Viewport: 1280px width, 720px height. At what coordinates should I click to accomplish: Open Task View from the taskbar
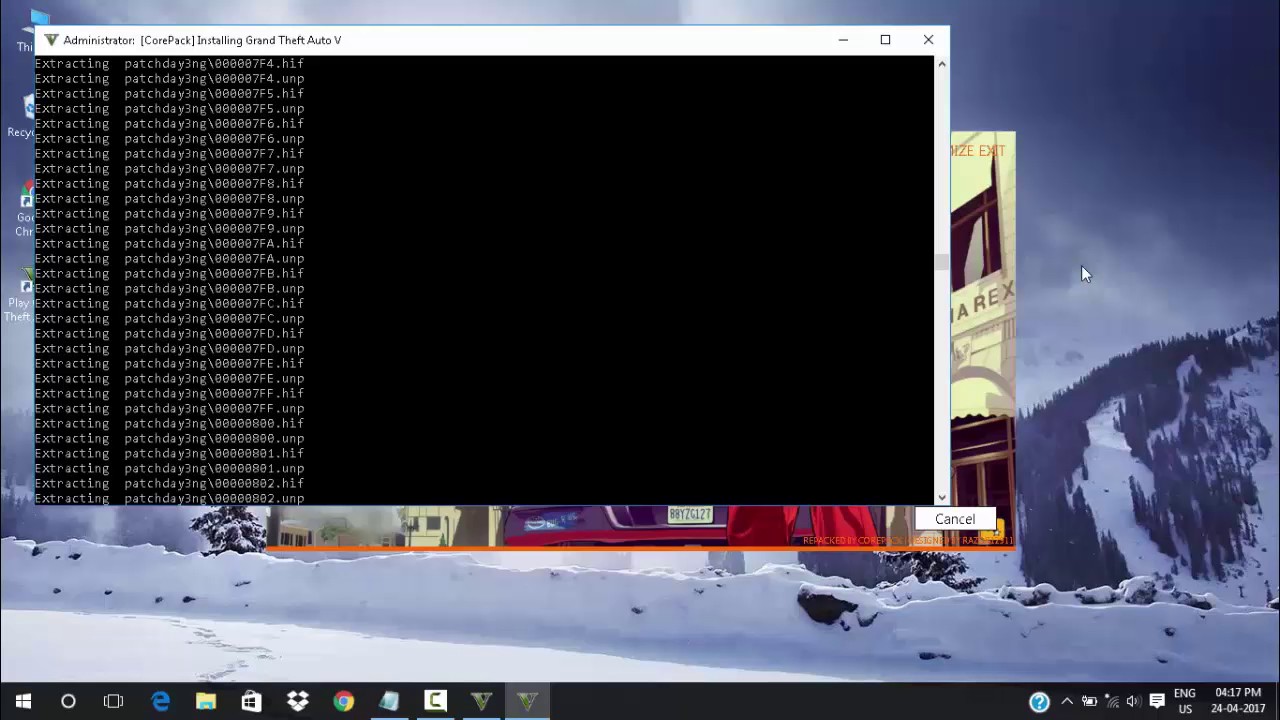pos(113,702)
